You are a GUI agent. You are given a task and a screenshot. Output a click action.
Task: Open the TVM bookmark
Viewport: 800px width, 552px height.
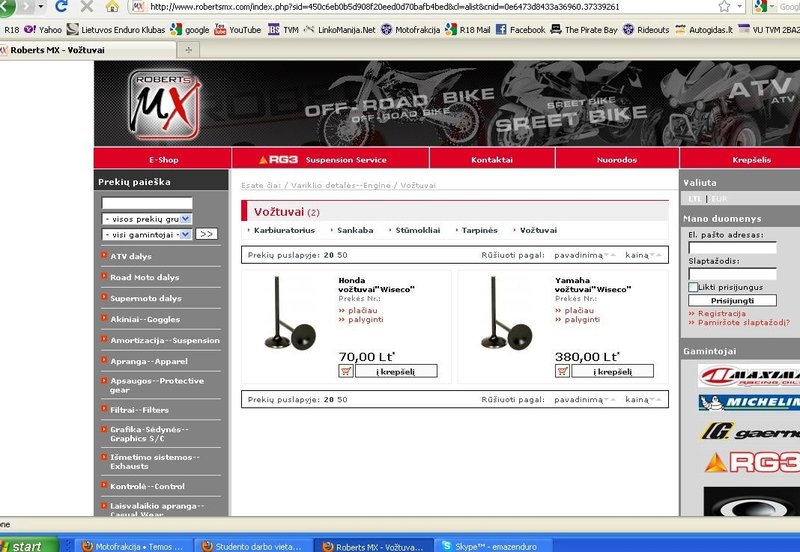[283, 30]
